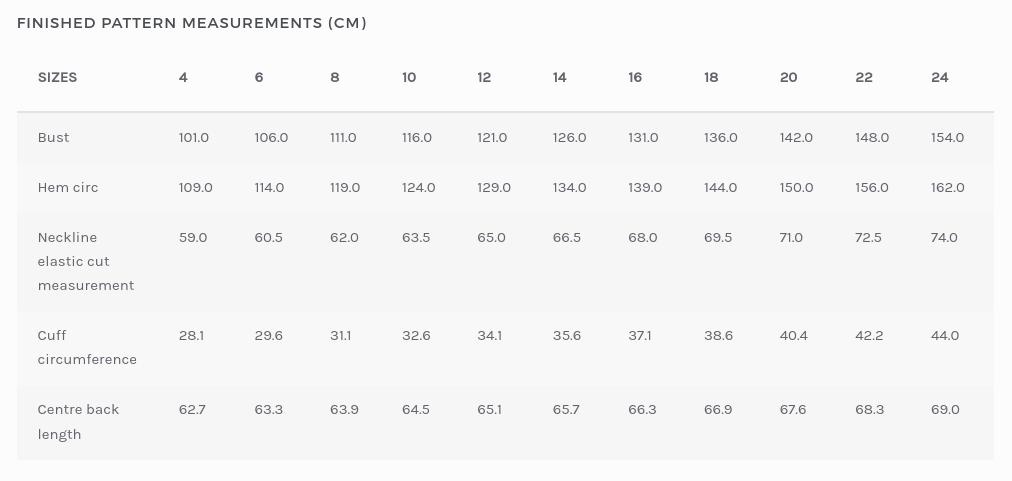The height and width of the screenshot is (481, 1012).
Task: Select the SIZES header cell
Action: click(x=57, y=77)
